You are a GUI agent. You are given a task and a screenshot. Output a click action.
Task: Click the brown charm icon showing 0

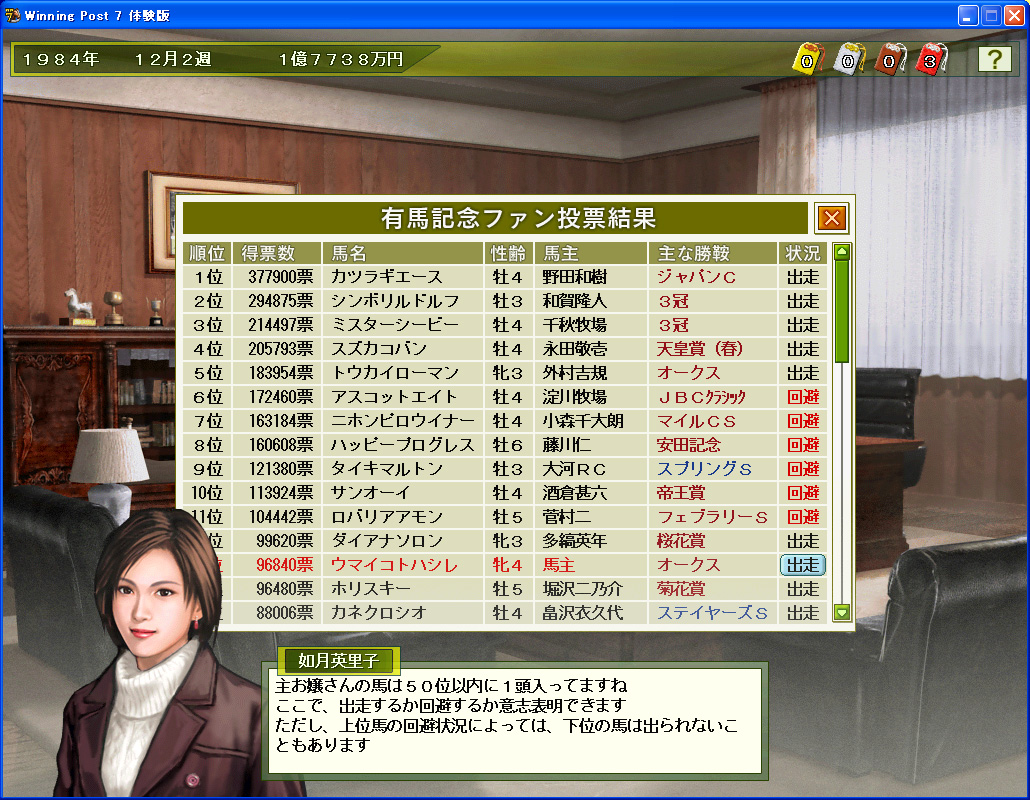click(x=889, y=59)
